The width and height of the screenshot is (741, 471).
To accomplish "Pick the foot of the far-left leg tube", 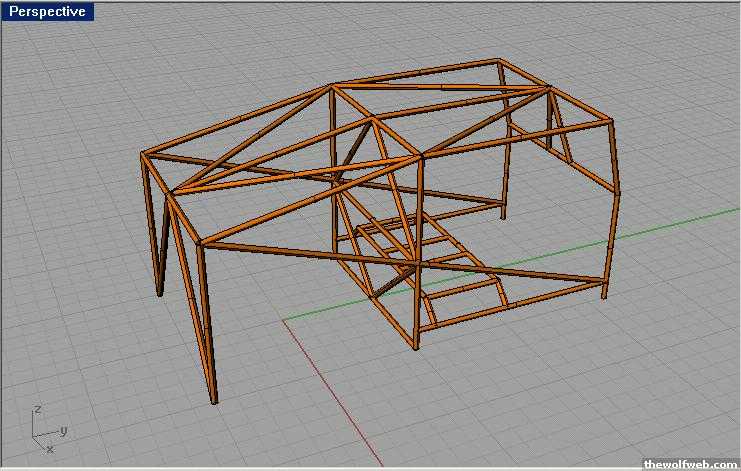I will point(159,293).
